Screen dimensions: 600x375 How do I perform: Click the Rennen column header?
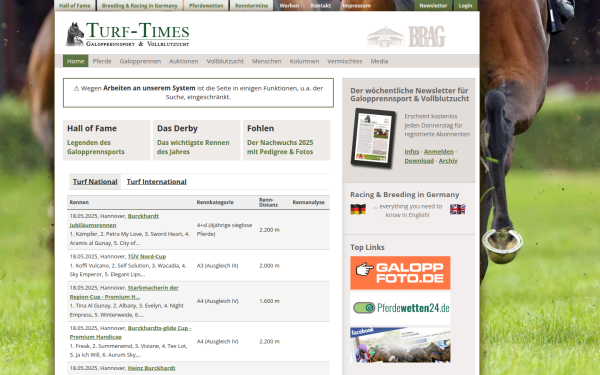pyautogui.click(x=79, y=202)
